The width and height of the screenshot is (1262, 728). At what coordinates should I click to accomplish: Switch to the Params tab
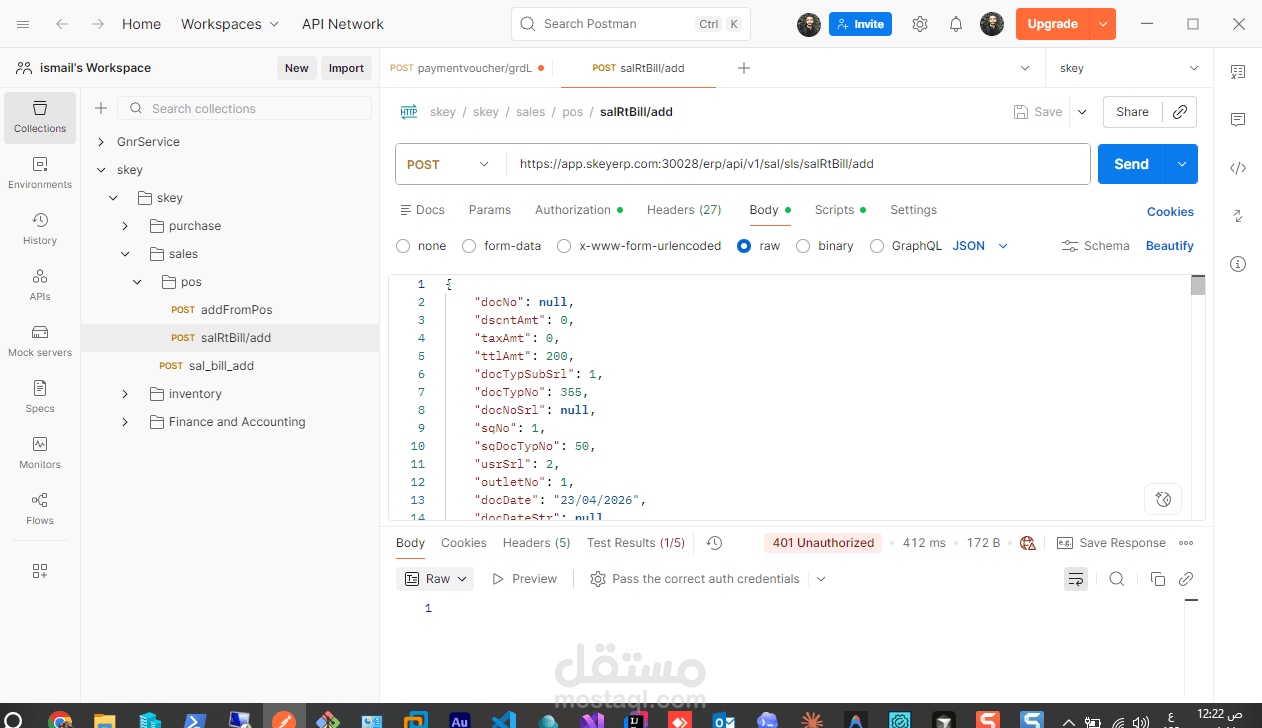pyautogui.click(x=489, y=210)
